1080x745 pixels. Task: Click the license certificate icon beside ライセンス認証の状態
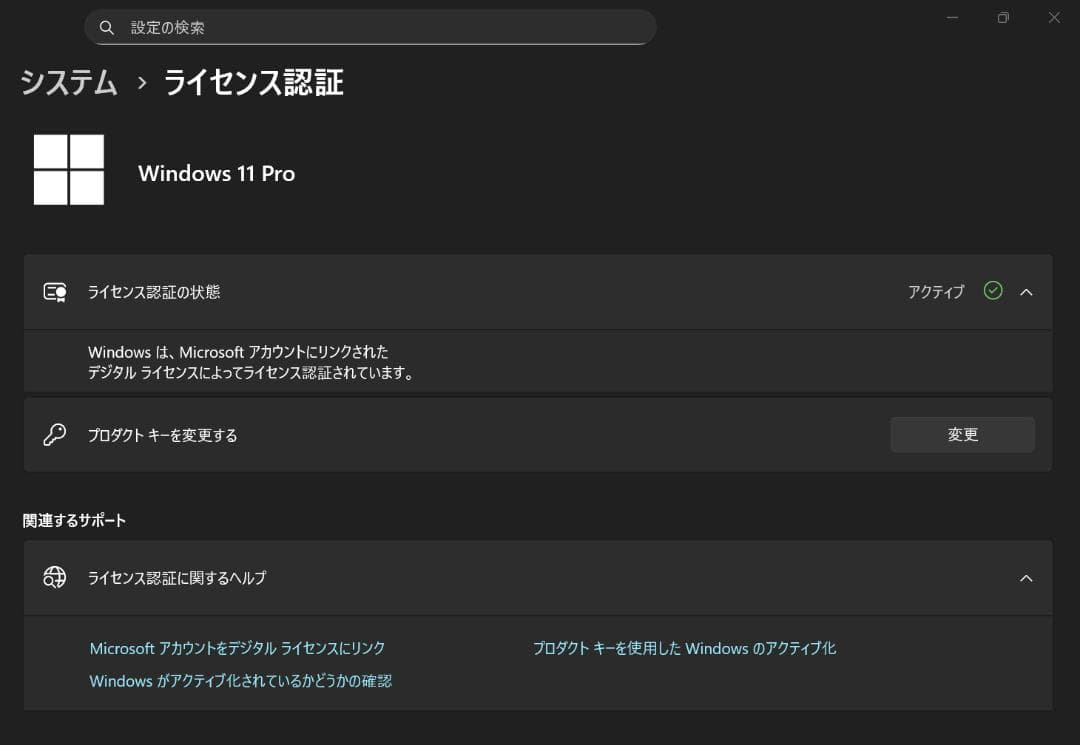(54, 292)
